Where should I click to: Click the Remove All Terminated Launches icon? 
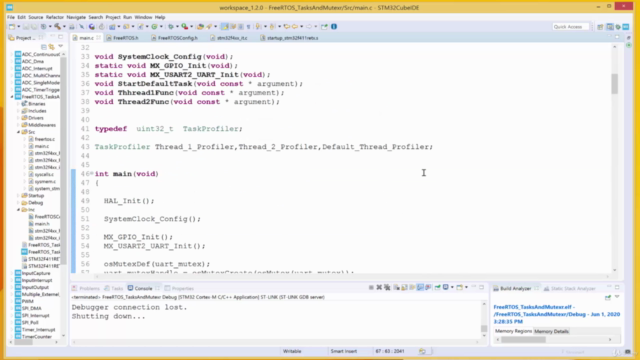tap(387, 287)
